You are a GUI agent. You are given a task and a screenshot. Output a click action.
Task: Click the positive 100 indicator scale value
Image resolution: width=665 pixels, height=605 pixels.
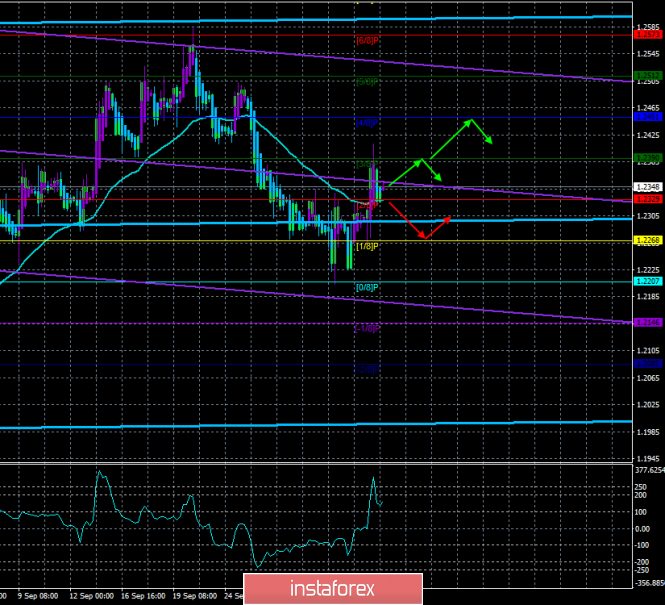click(641, 512)
